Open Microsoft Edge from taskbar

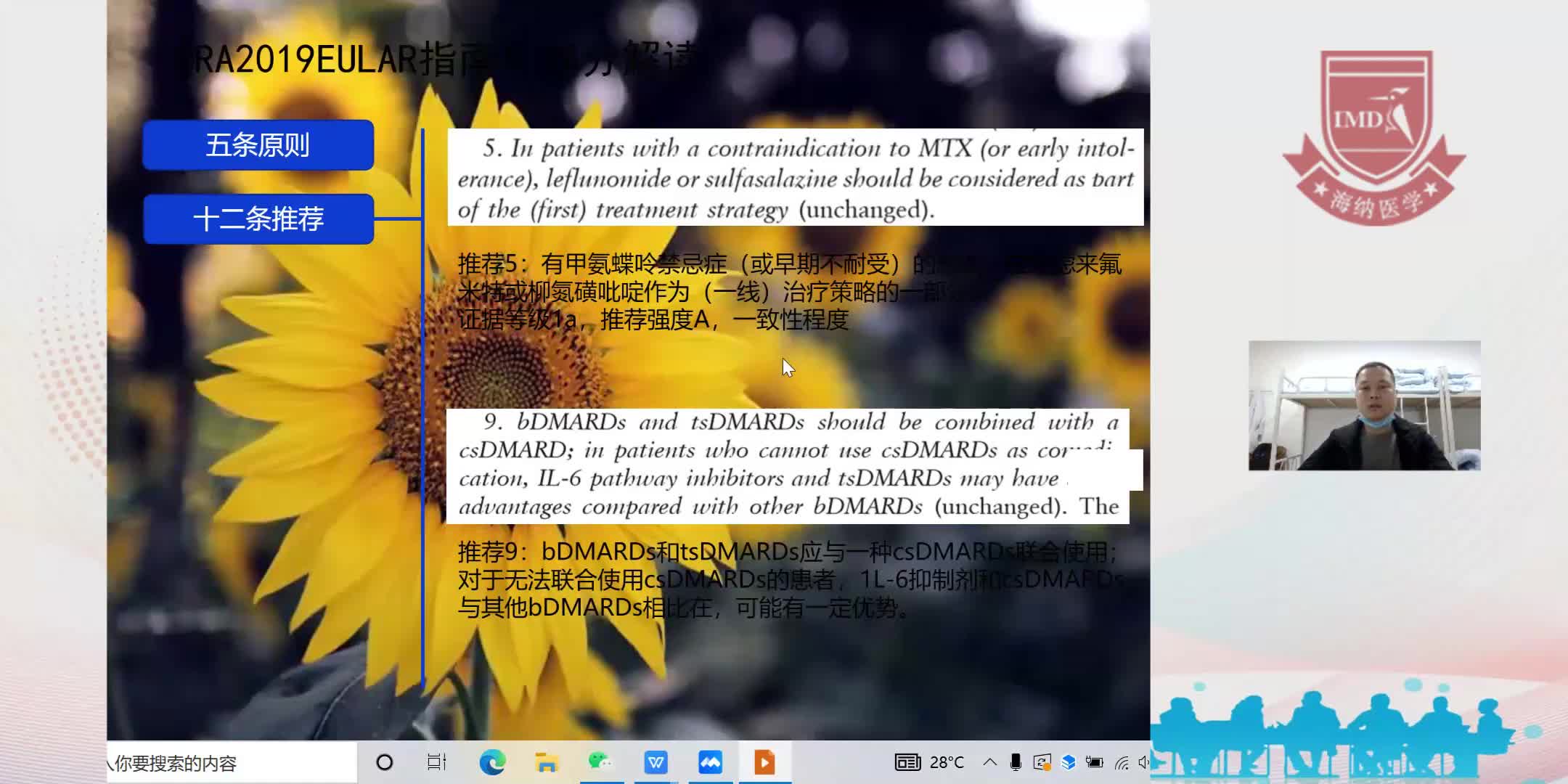coord(492,762)
